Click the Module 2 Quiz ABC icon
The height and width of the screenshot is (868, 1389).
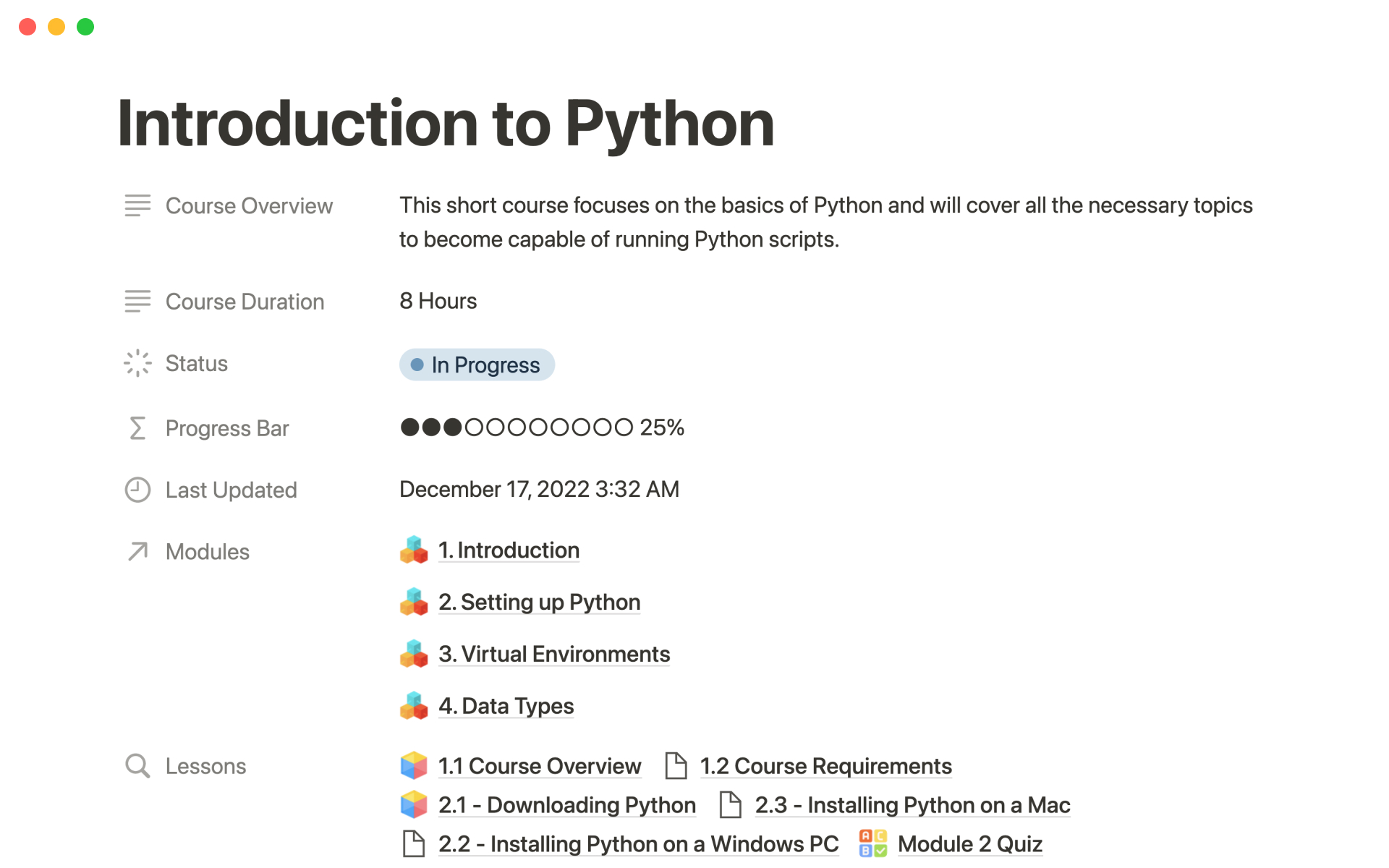(x=872, y=843)
